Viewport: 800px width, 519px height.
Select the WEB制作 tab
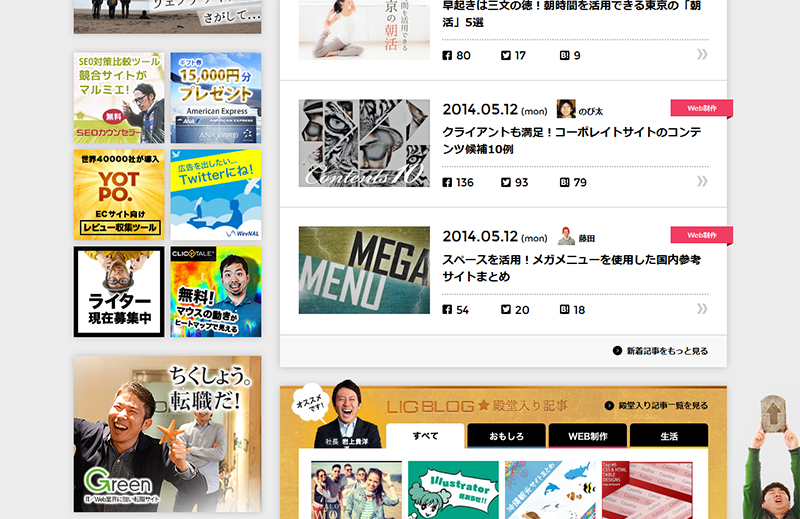588,436
